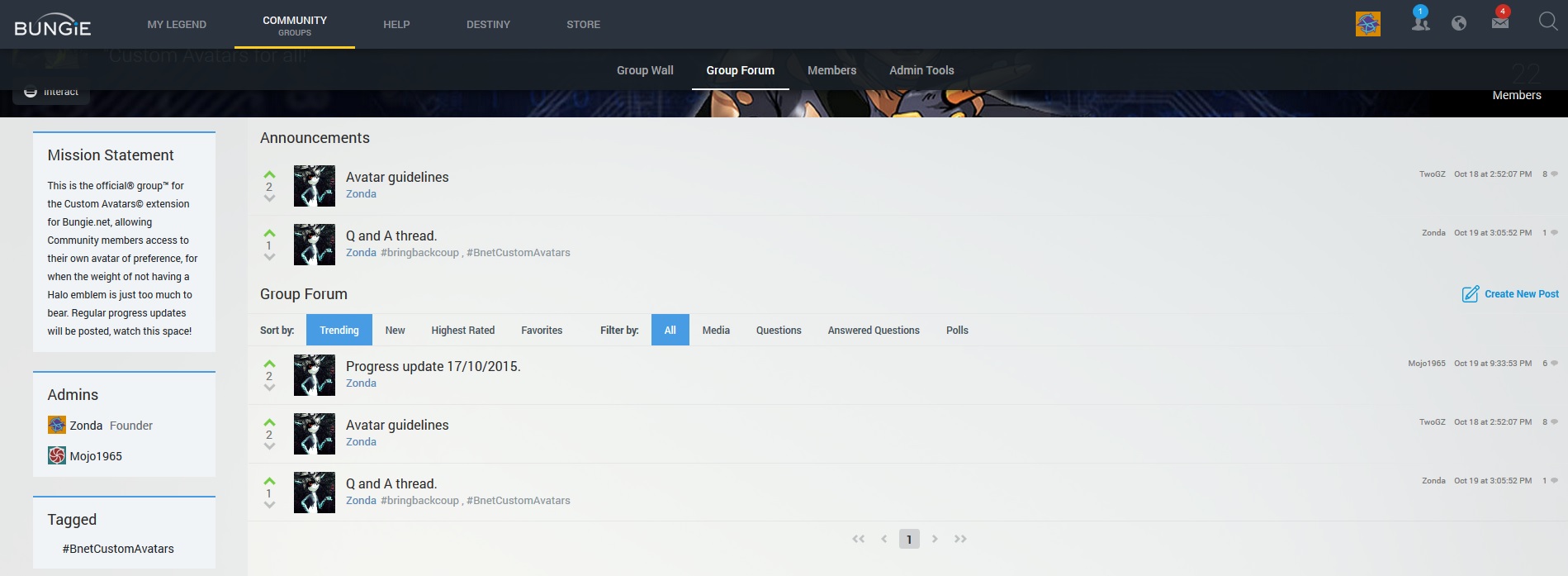
Task: Click TwoGZ last reply in Announcements
Action: tap(1433, 174)
